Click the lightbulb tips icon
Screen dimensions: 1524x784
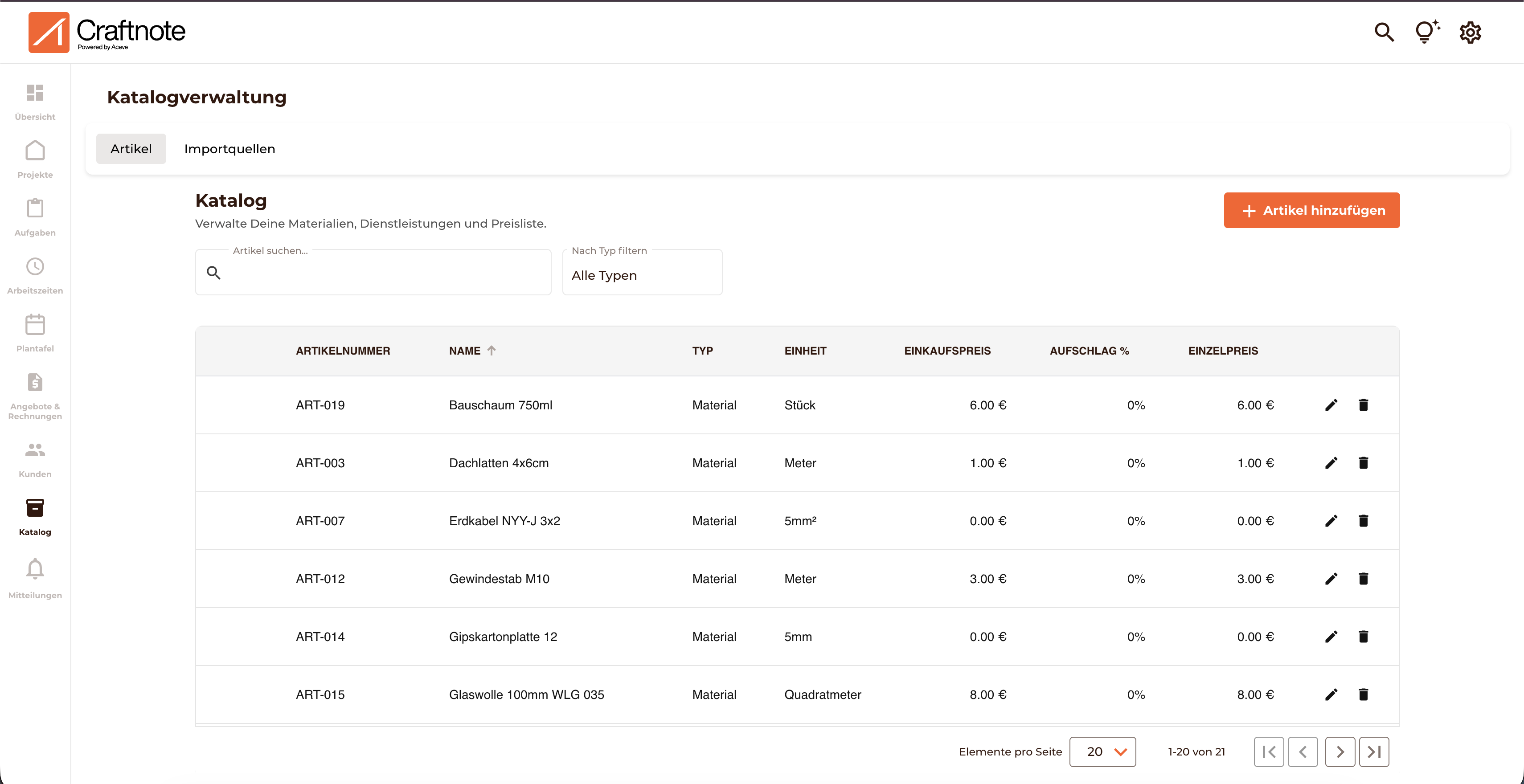click(x=1426, y=32)
